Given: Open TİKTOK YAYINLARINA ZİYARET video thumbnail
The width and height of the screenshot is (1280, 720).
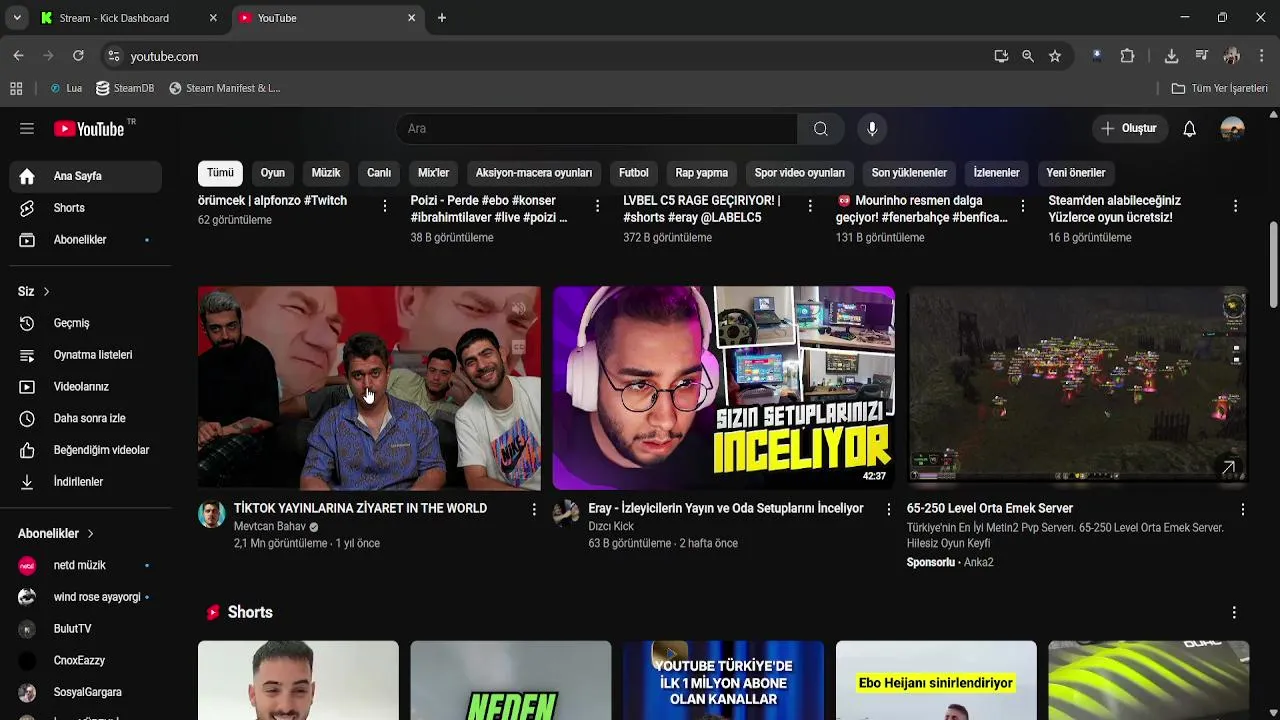Looking at the screenshot, I should pyautogui.click(x=369, y=388).
